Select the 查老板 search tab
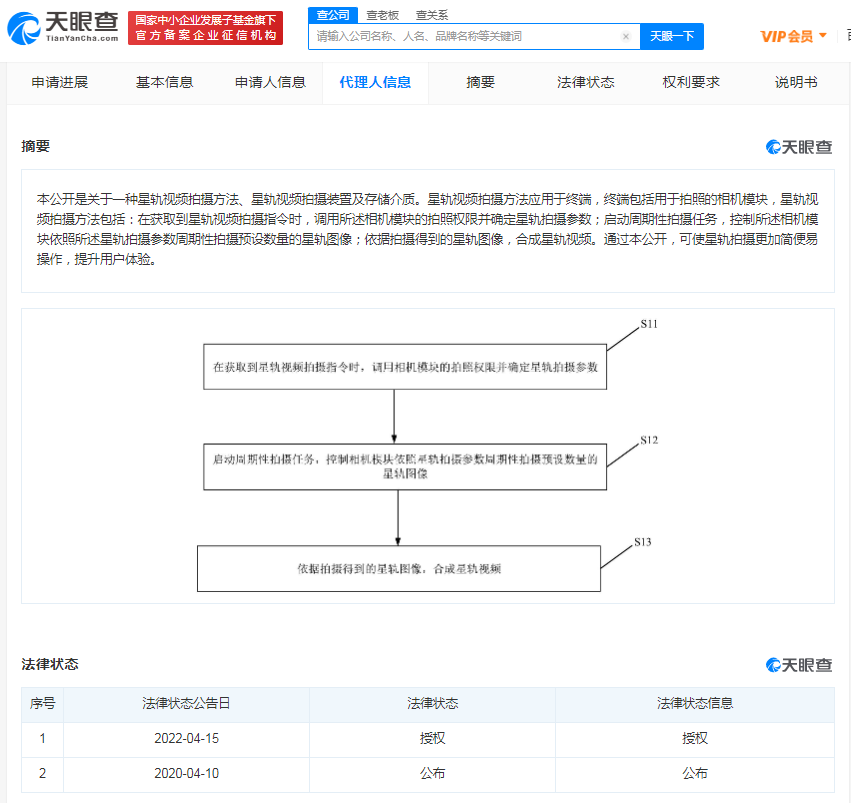This screenshot has height=803, width=851. click(382, 15)
